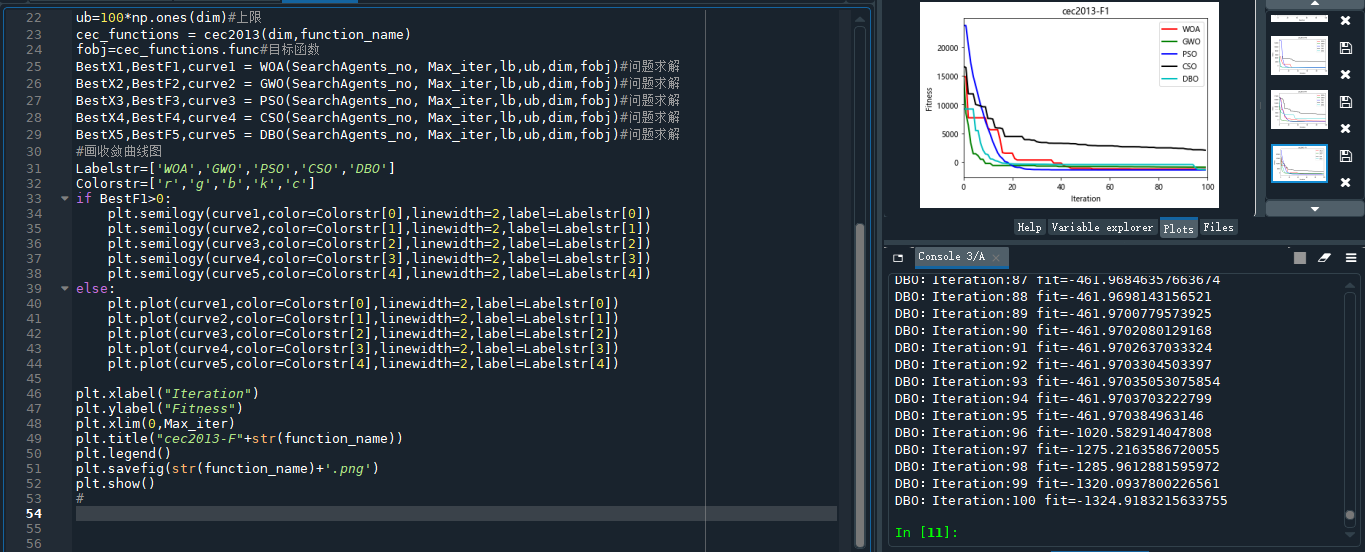
Task: Select the highlighted blue-bordered plot thumbnail
Action: tap(1298, 163)
